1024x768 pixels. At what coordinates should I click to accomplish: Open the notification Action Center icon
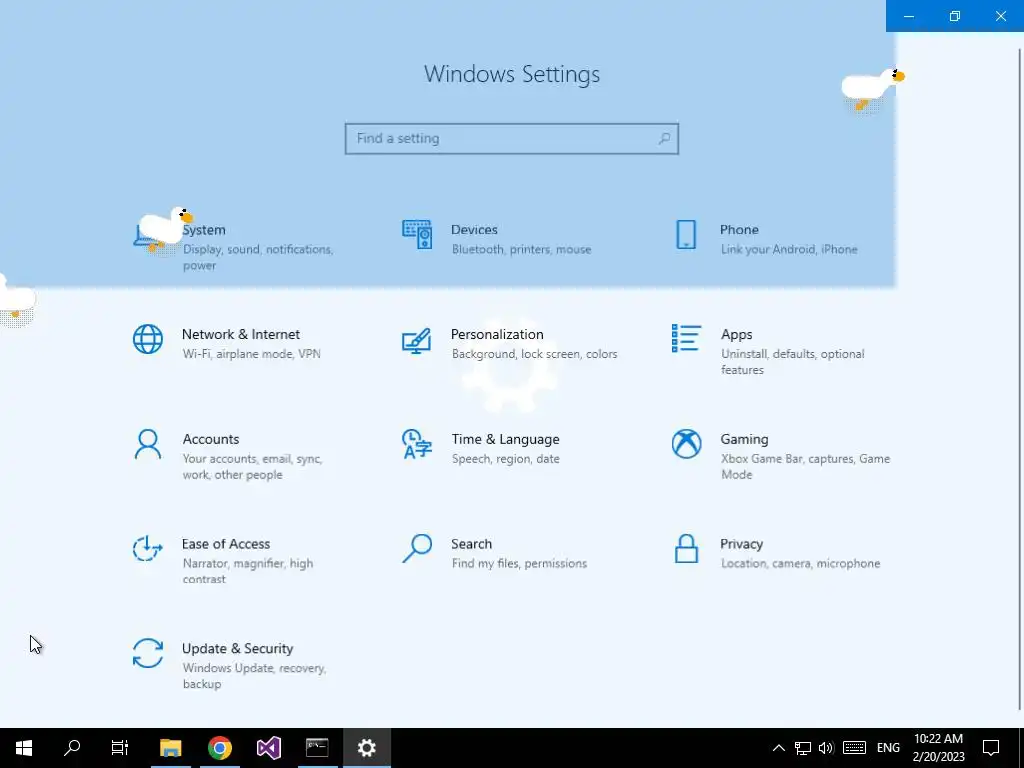[991, 748]
